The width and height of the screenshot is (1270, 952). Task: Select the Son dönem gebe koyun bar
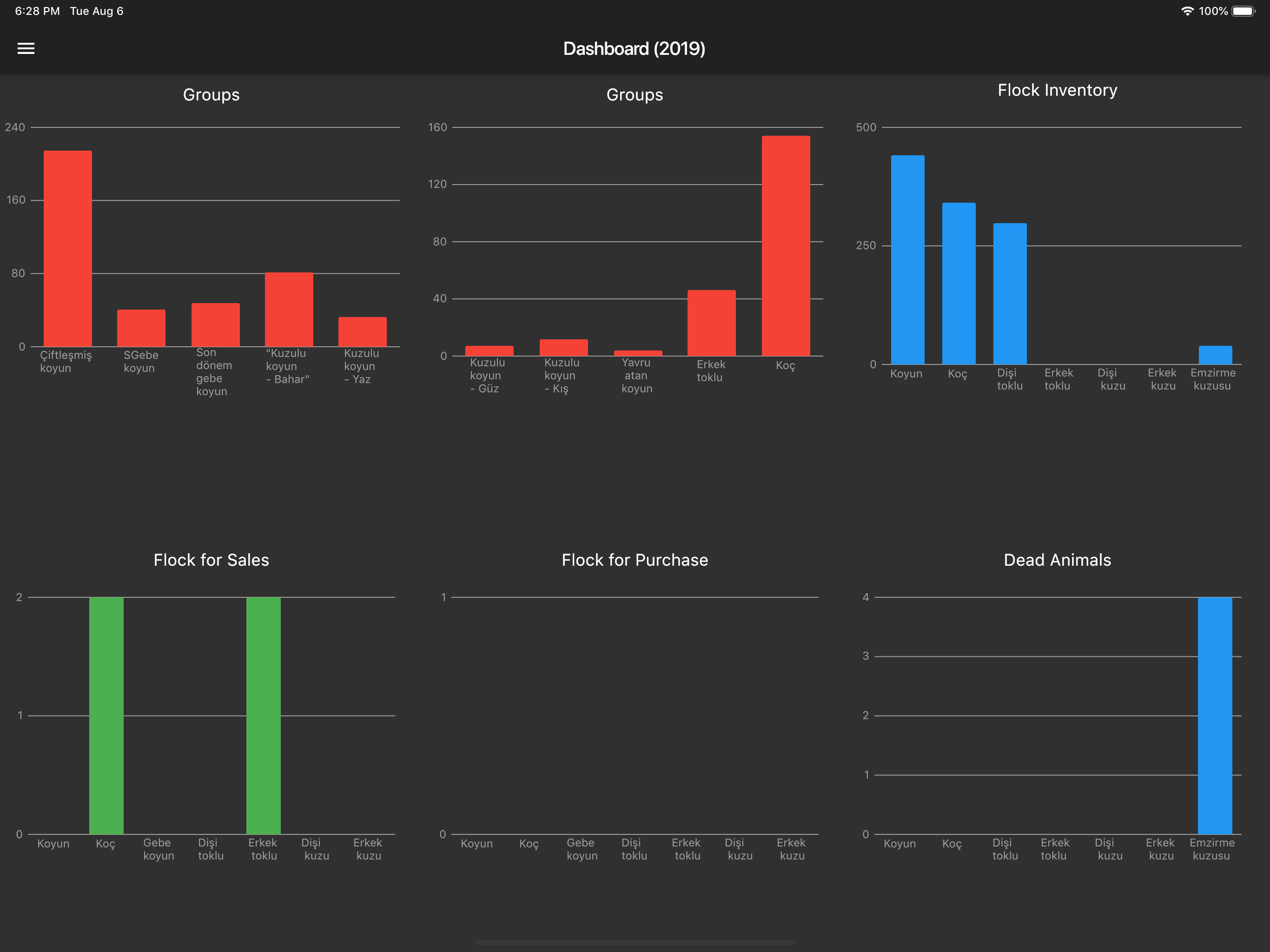coord(215,325)
